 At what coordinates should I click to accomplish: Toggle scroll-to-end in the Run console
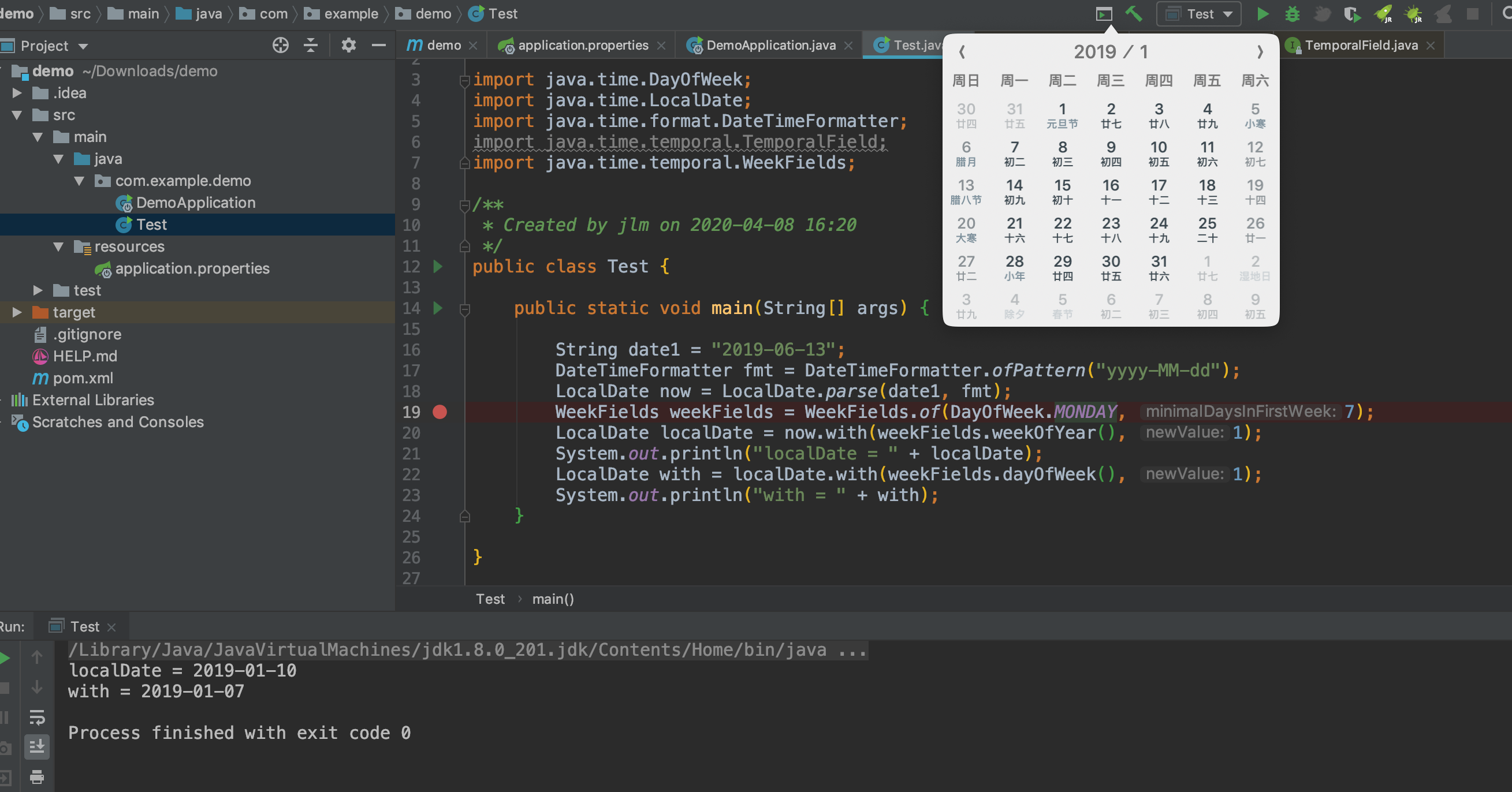37,747
